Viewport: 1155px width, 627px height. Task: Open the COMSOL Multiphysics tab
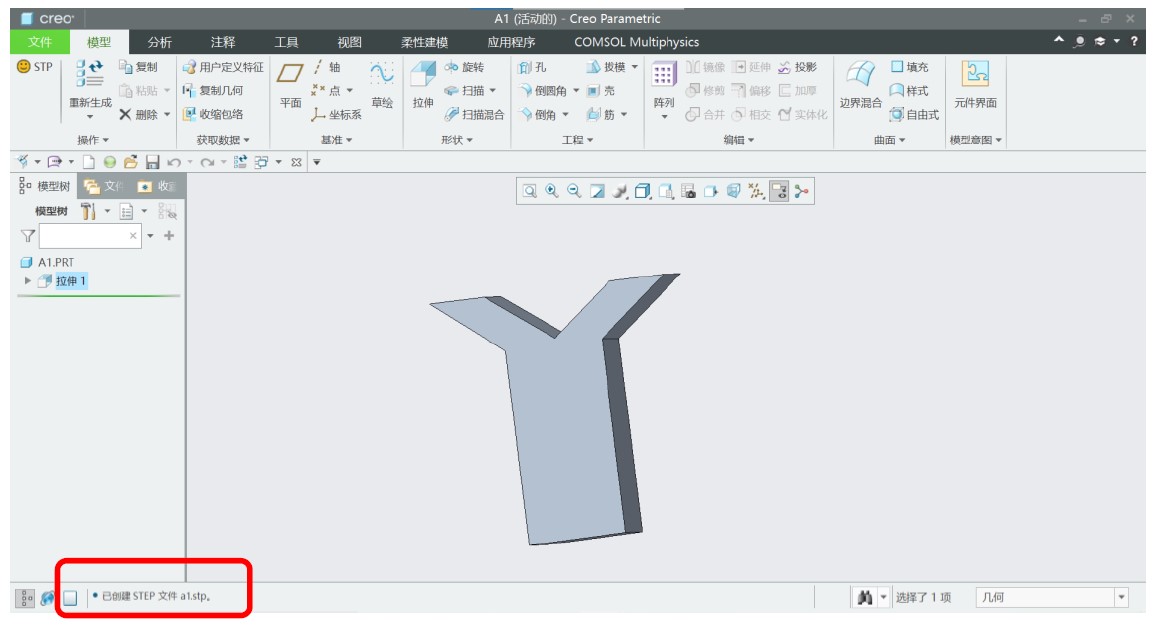636,42
